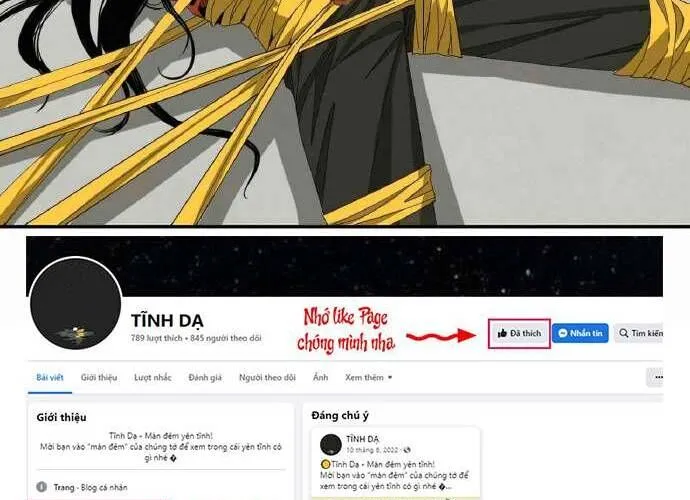Open the Giới thiệu tab
690x500 pixels.
click(99, 377)
